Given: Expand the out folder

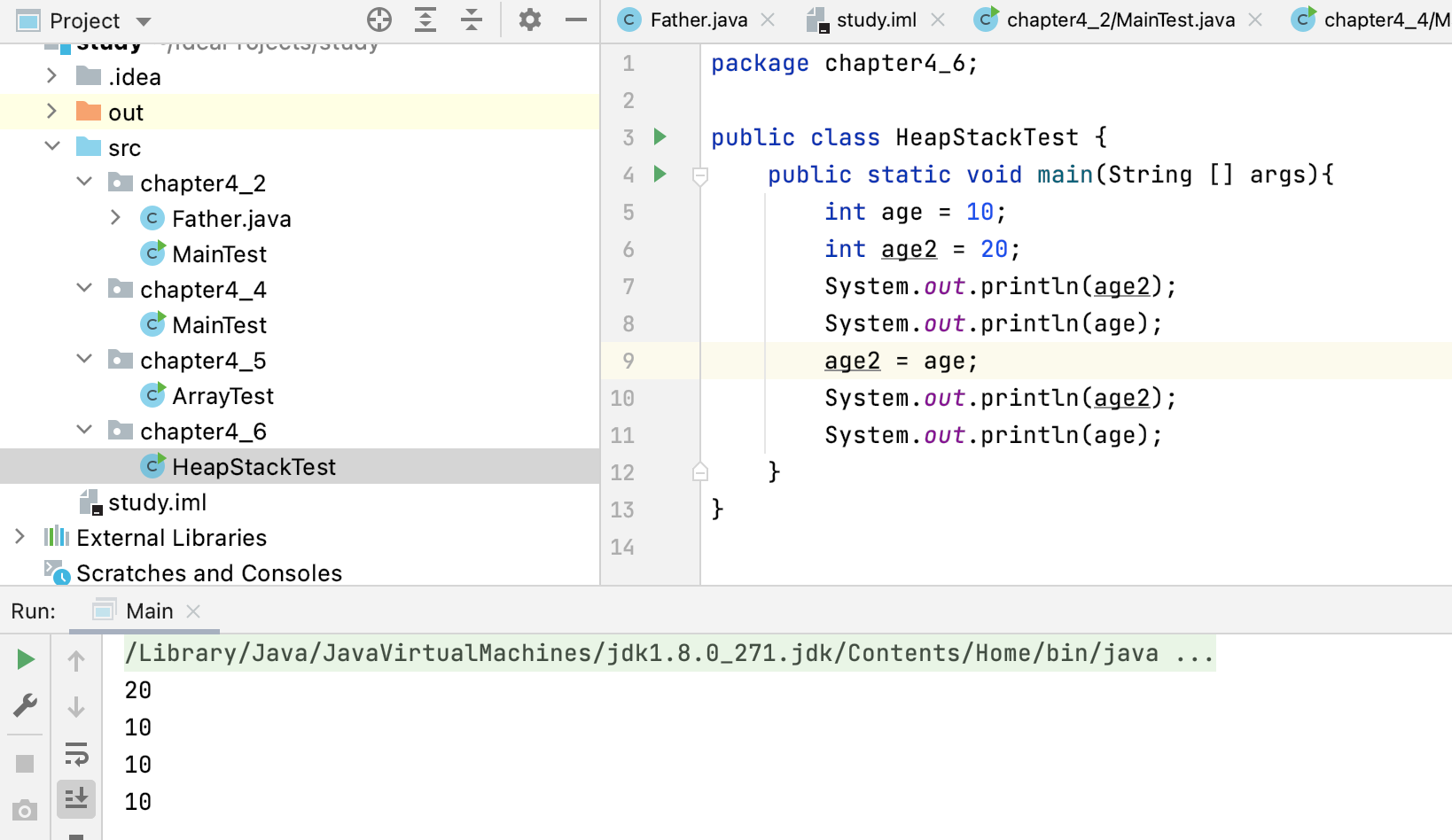Looking at the screenshot, I should (x=51, y=112).
